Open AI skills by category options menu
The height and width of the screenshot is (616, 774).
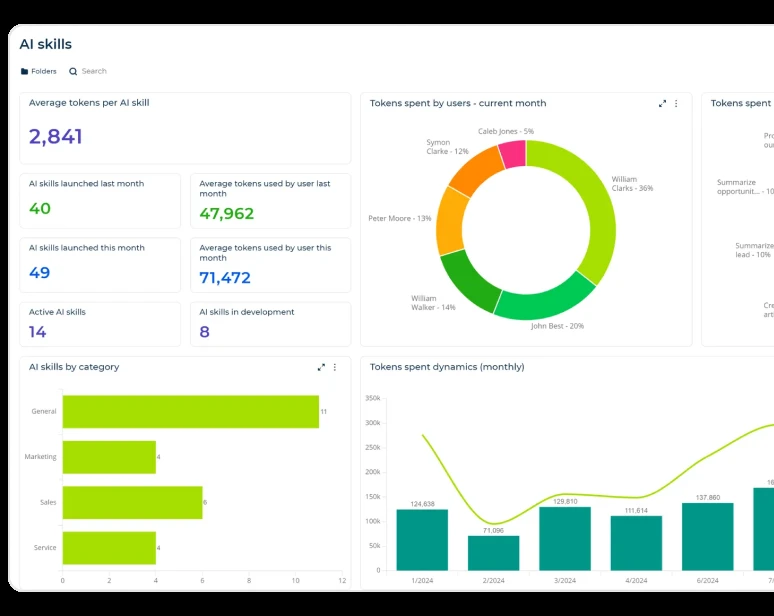coord(335,367)
